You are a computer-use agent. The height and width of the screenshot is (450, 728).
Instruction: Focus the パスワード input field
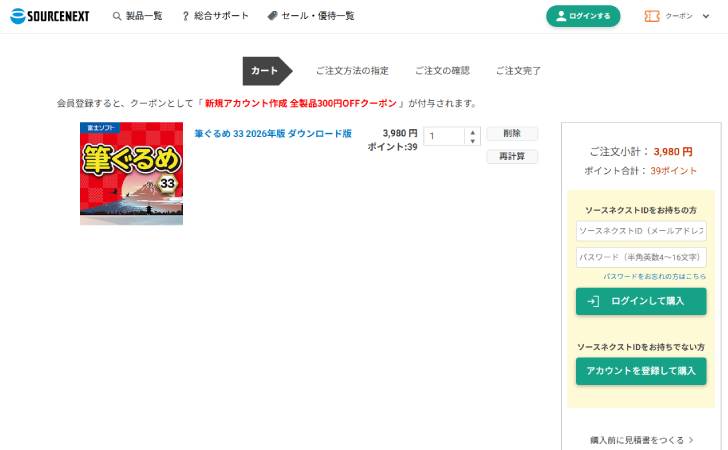click(641, 257)
